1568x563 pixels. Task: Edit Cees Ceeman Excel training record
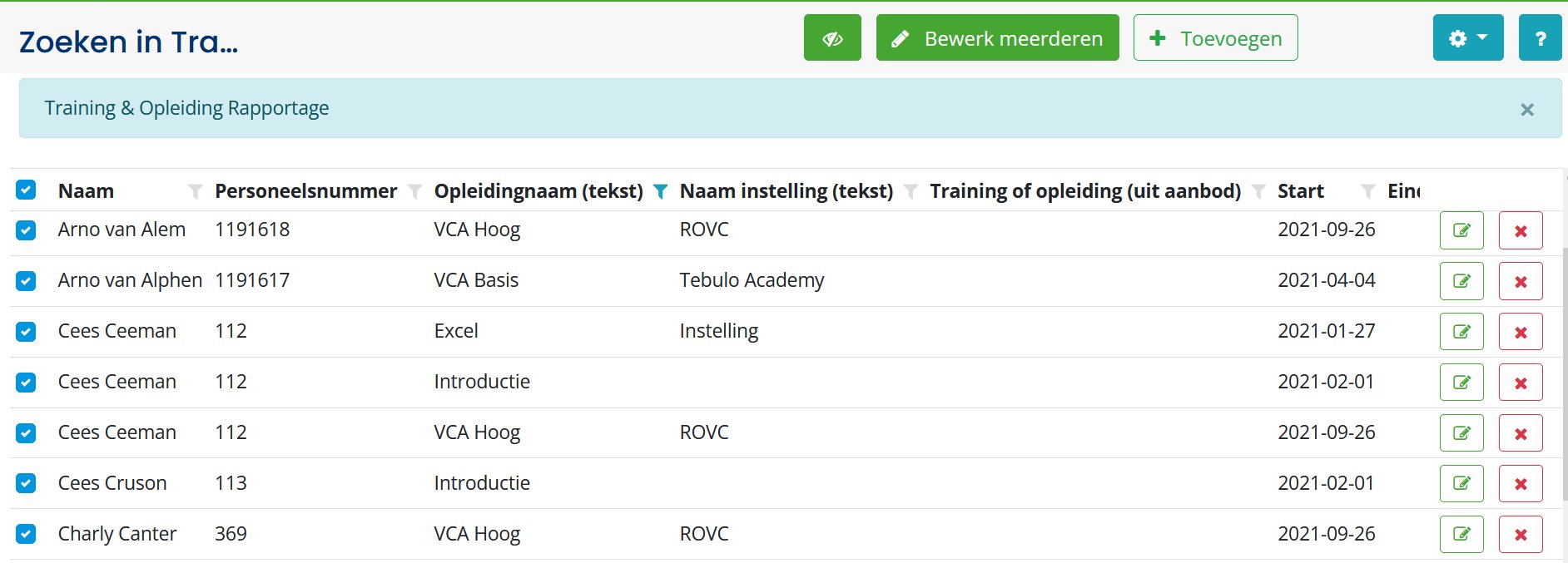tap(1461, 332)
